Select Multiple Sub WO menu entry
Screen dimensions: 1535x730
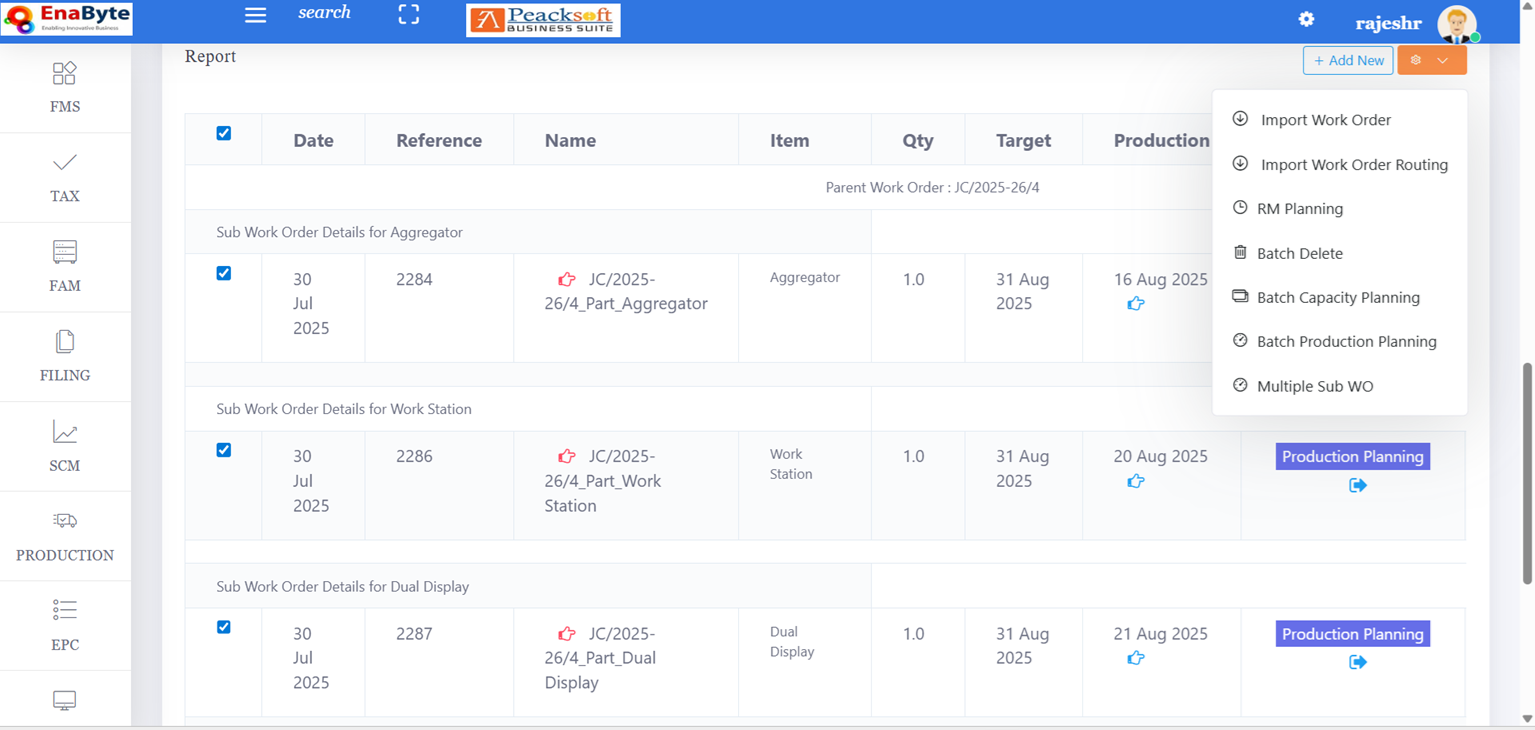(x=1314, y=386)
